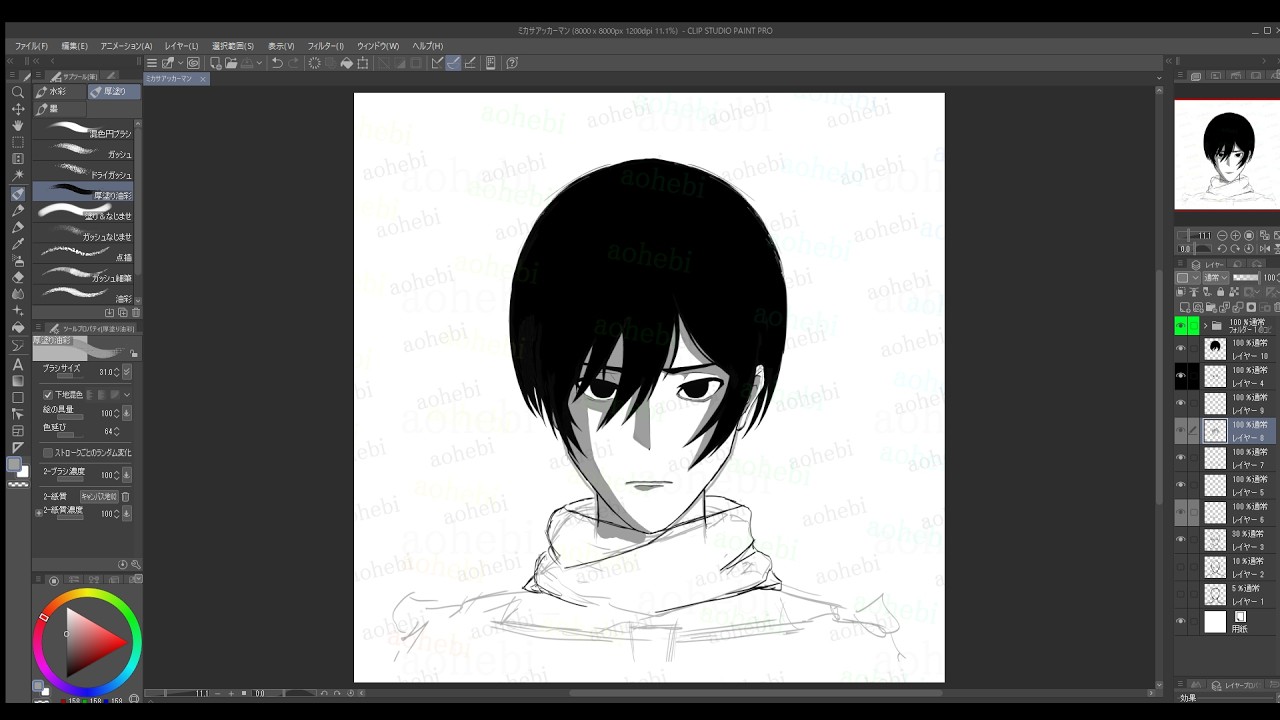1280x720 pixels.
Task: Click the キャンバス地II paper texture button
Action: pyautogui.click(x=99, y=497)
